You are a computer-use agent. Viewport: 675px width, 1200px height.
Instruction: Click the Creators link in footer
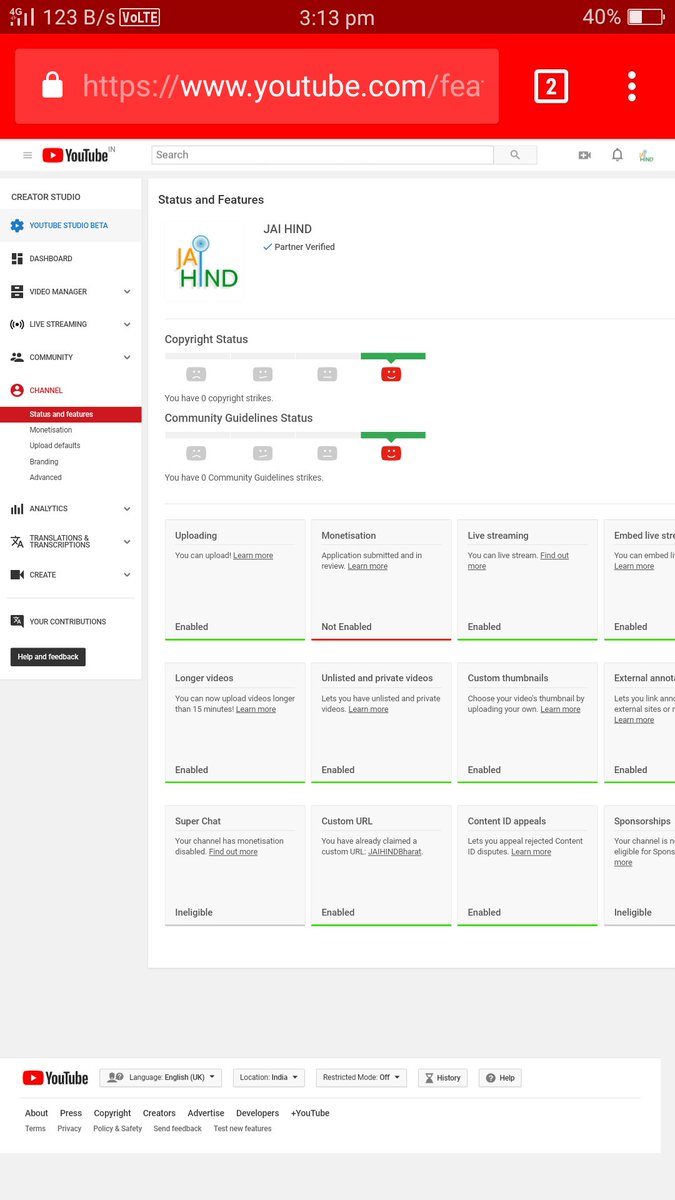pyautogui.click(x=159, y=1113)
